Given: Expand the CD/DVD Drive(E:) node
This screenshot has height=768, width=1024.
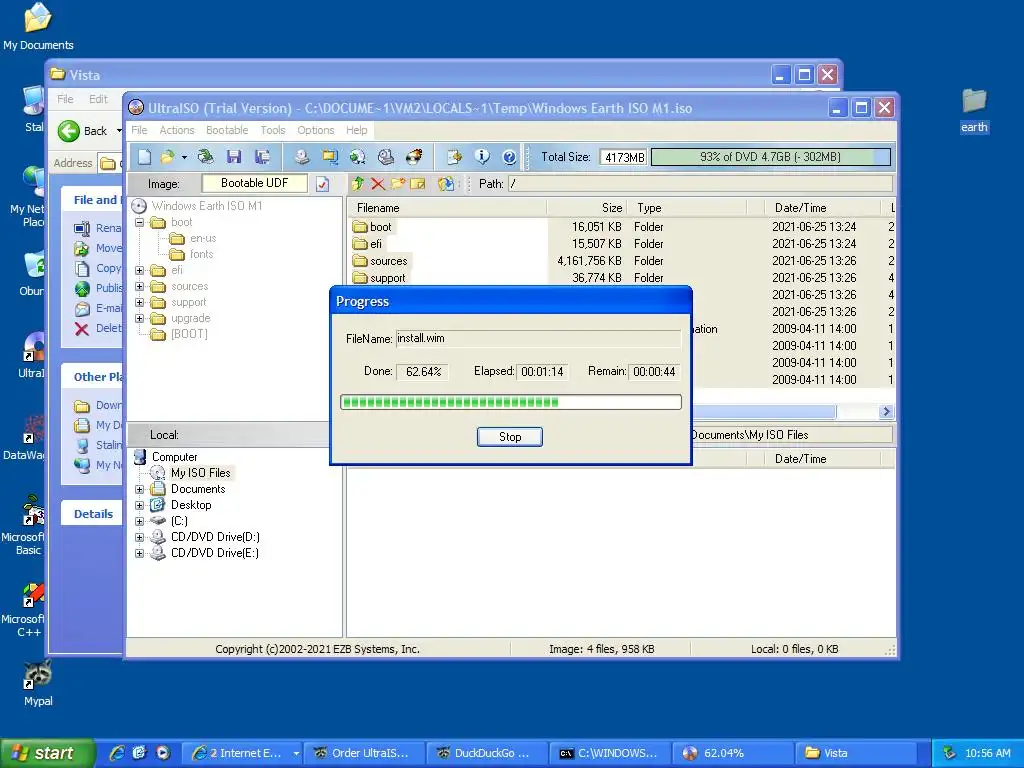Looking at the screenshot, I should point(139,553).
